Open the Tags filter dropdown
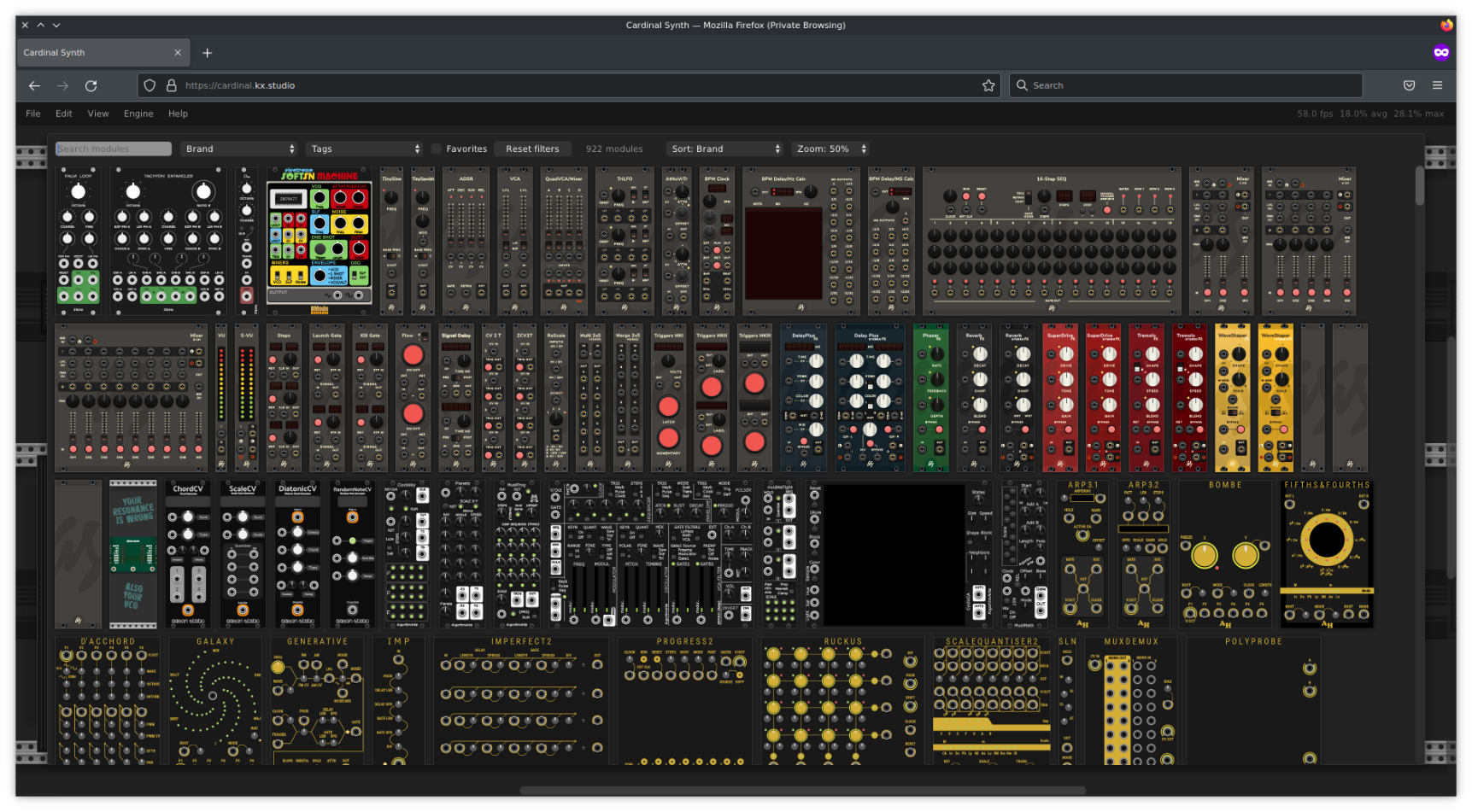 [x=365, y=149]
